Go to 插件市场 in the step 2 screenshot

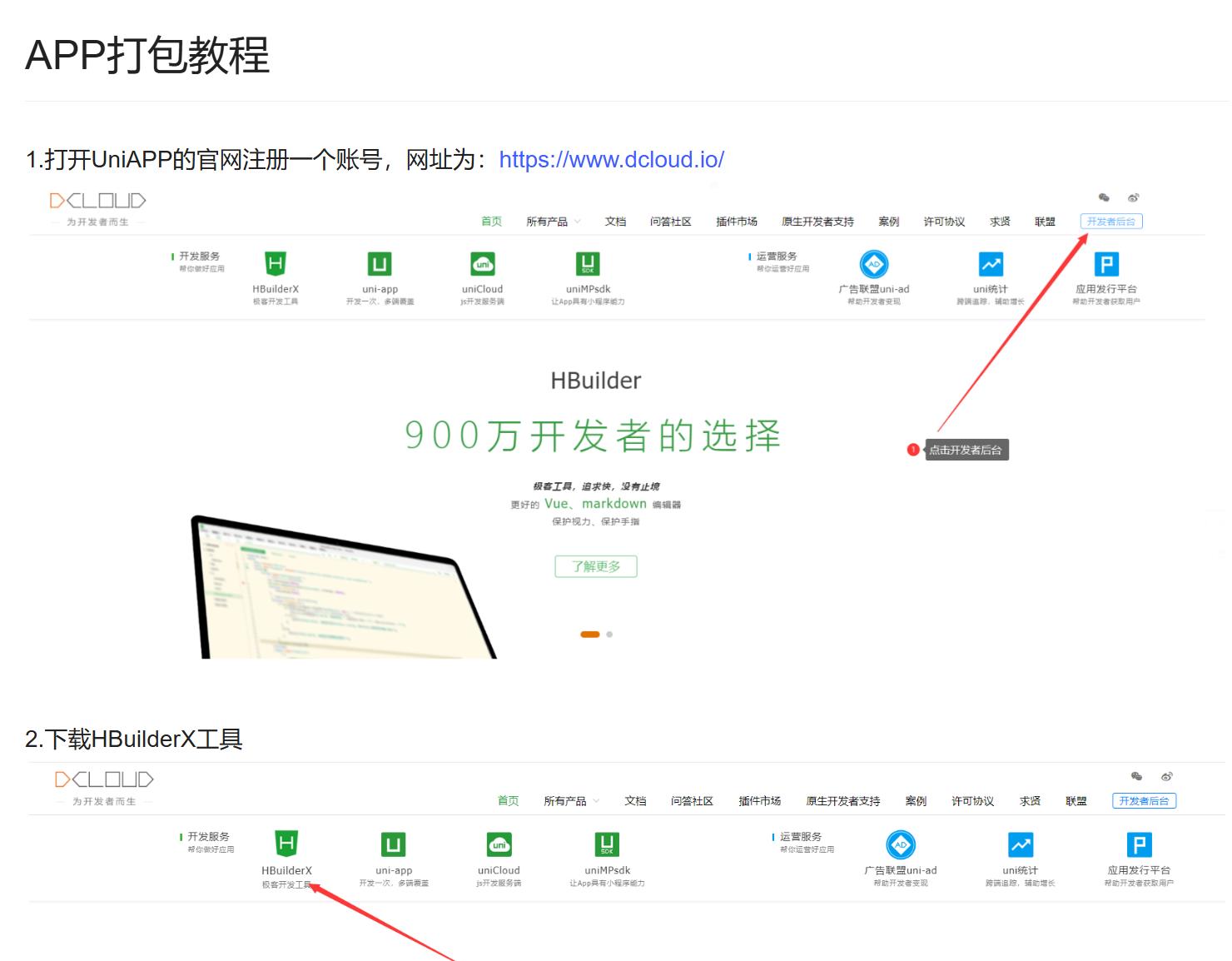coord(759,801)
